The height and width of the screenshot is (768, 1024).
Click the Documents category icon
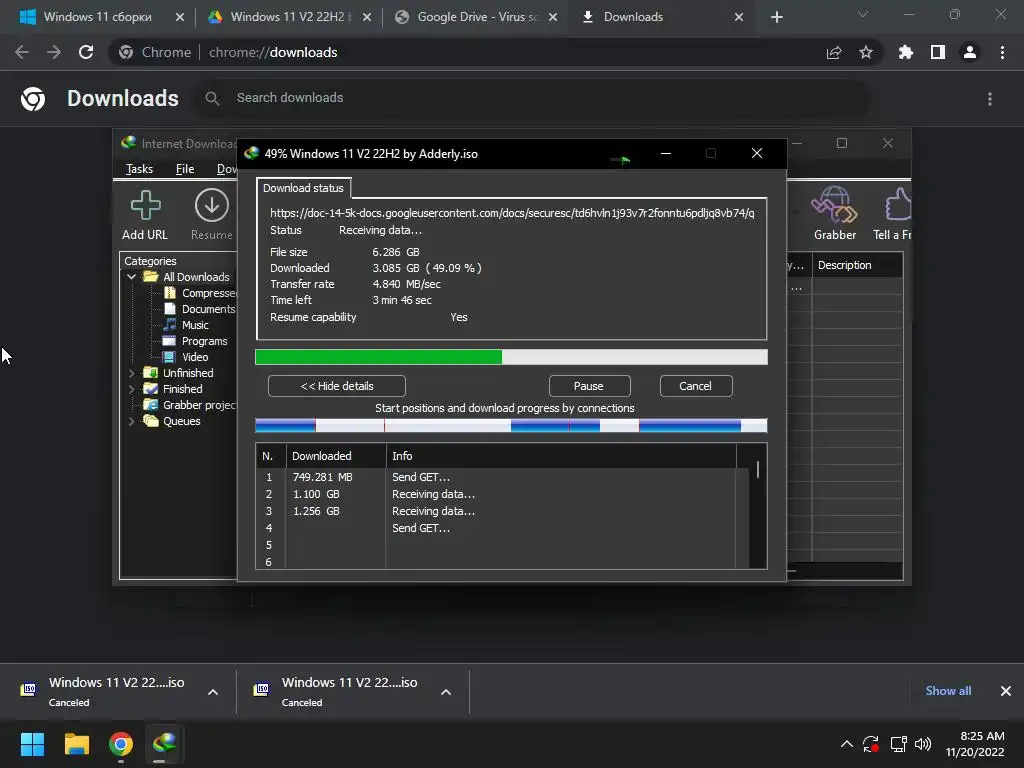(x=170, y=309)
